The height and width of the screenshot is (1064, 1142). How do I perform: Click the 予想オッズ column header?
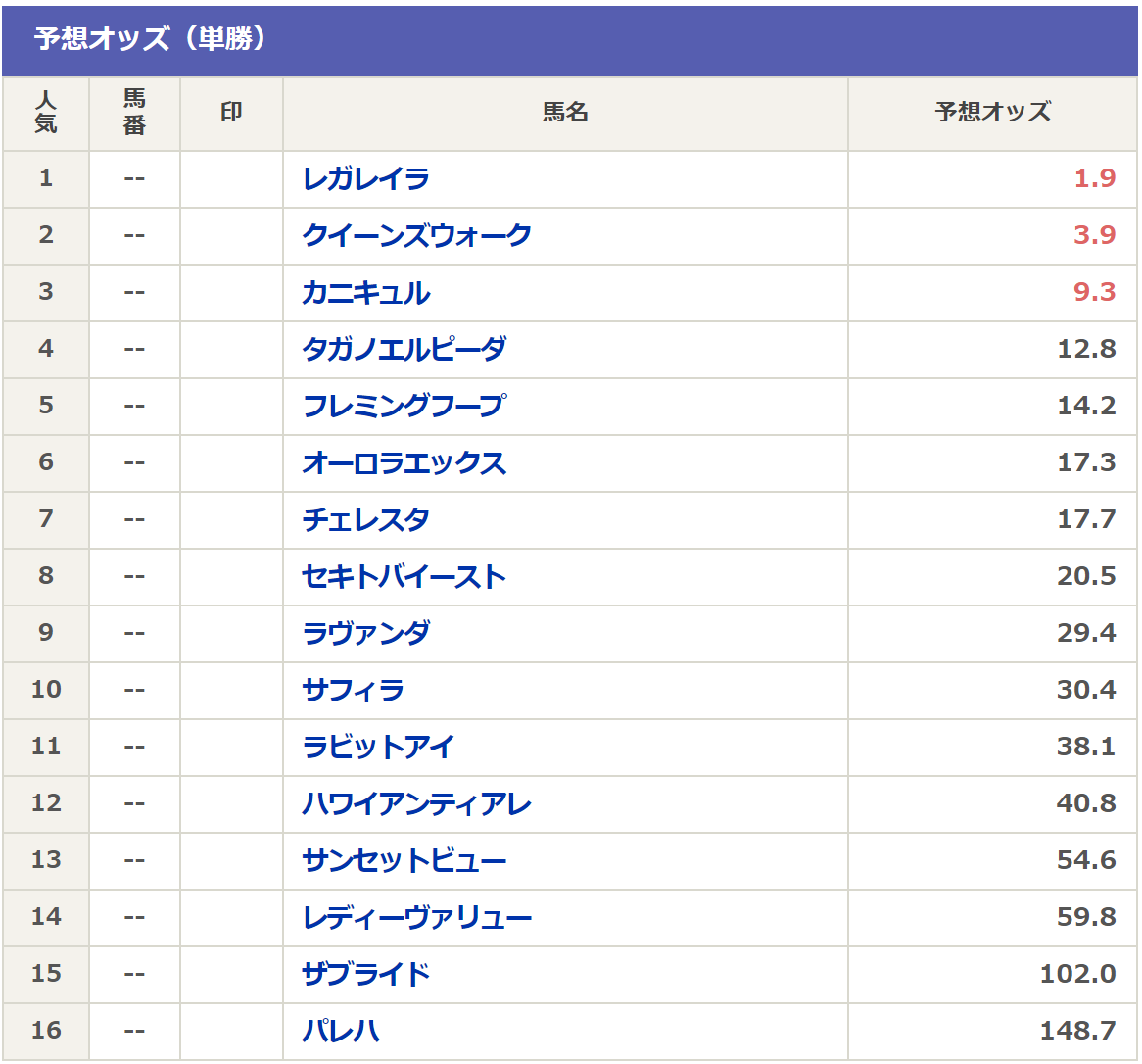pyautogui.click(x=992, y=113)
